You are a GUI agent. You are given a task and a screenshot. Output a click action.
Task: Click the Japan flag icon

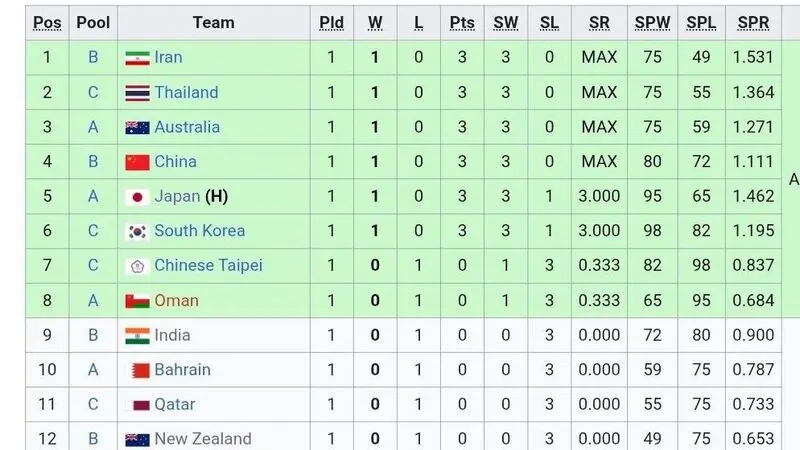coord(137,197)
